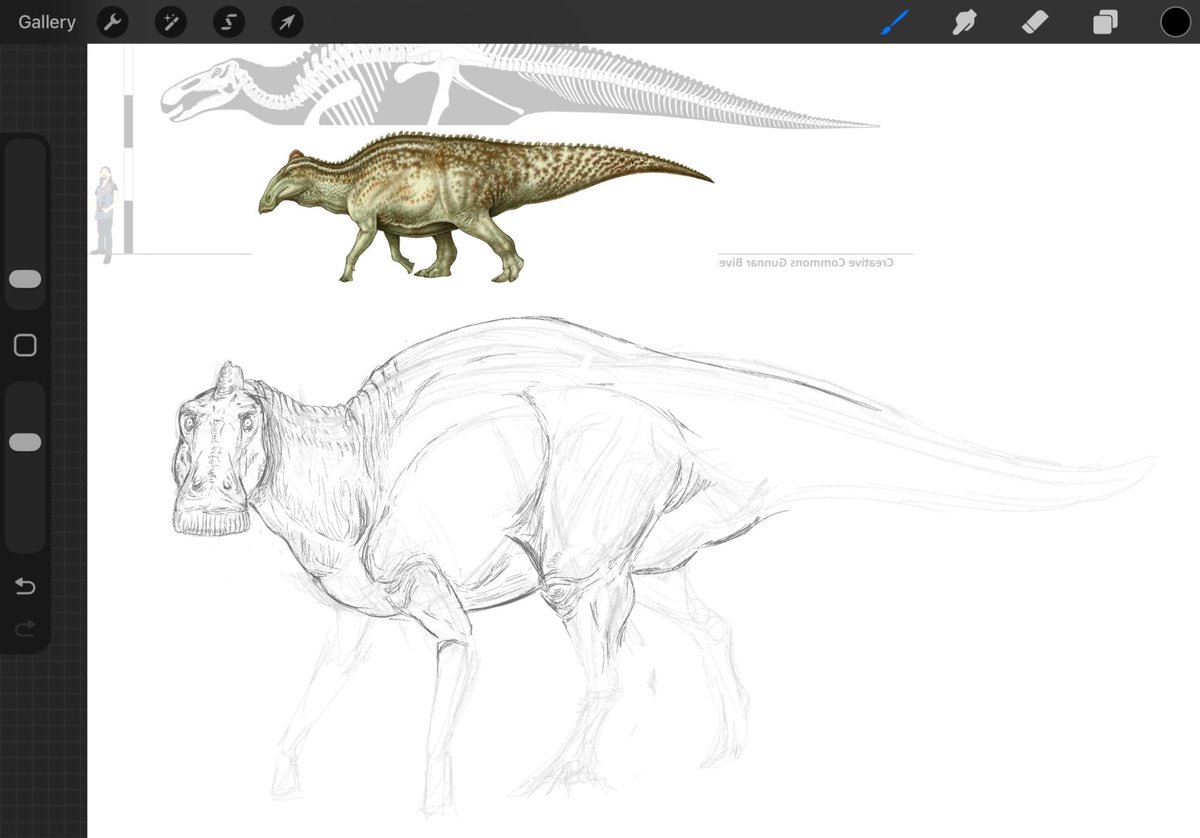Tap the square modify button in sidebar
Viewport: 1200px width, 838px height.
pos(25,346)
